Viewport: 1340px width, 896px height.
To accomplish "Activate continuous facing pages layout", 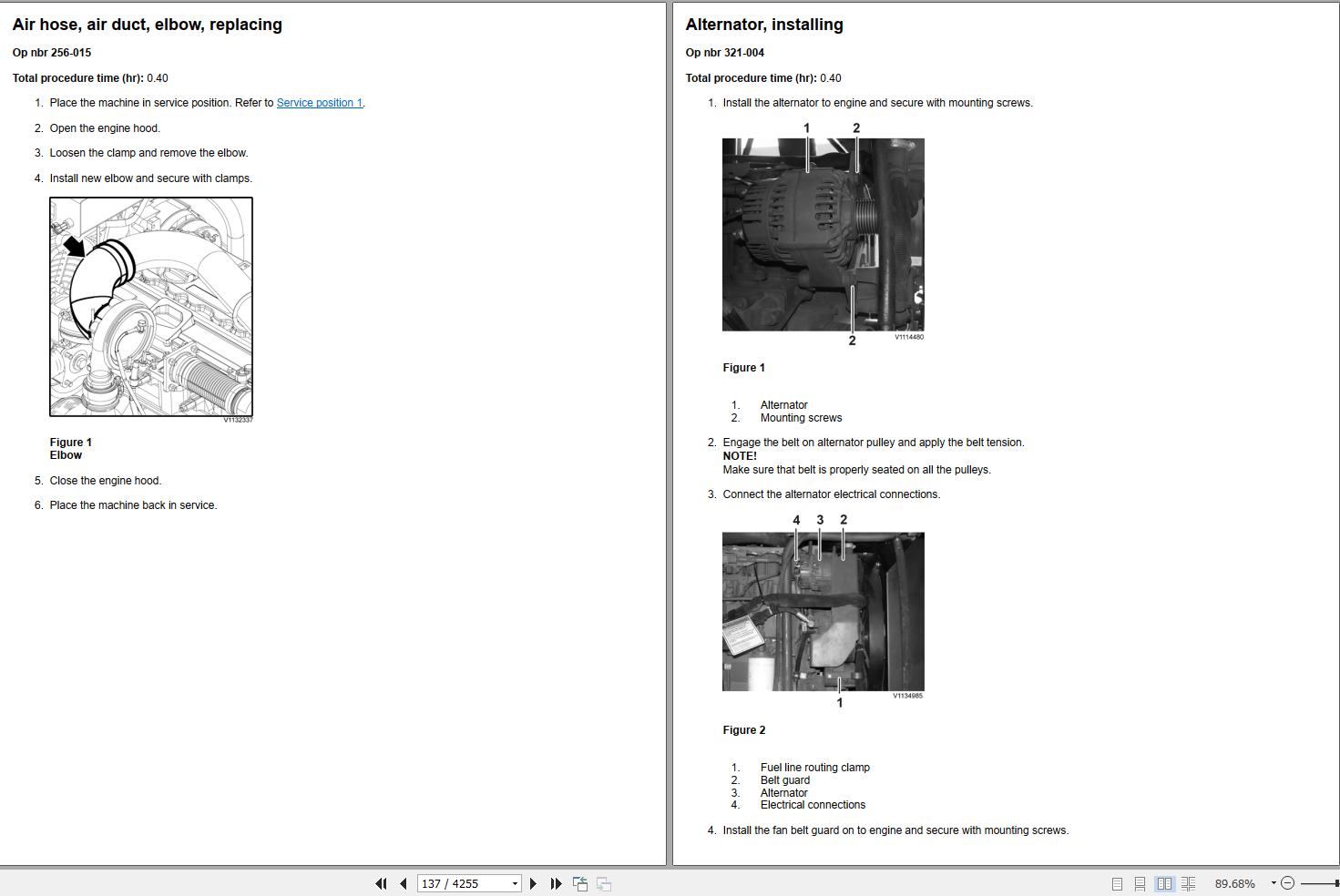I will coord(1189,883).
